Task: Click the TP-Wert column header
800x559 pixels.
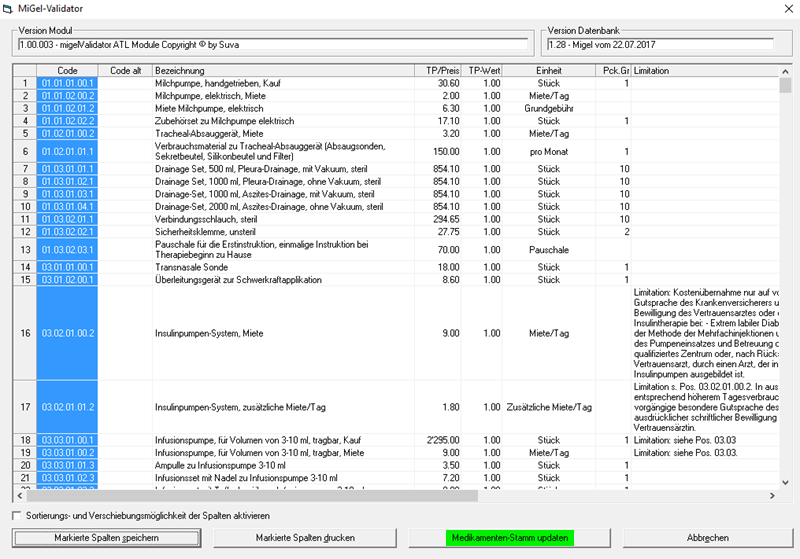Action: (x=482, y=70)
